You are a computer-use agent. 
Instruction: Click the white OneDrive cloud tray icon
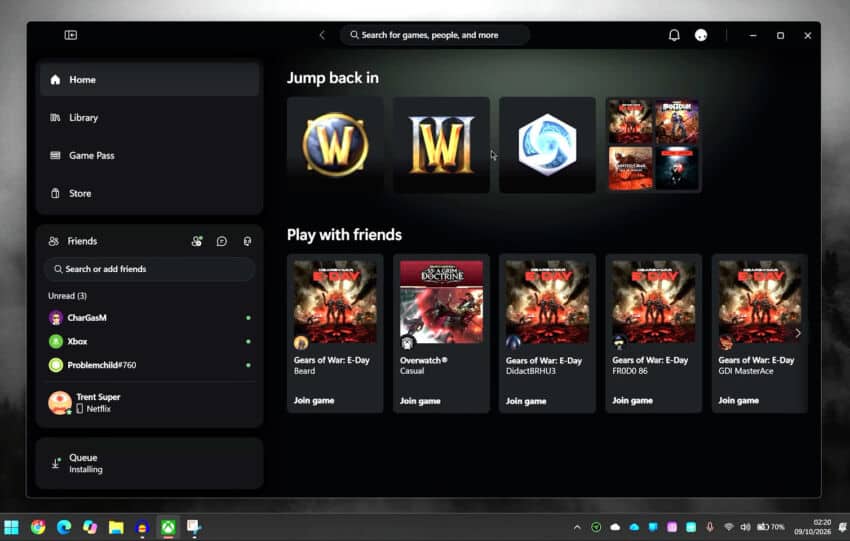(615, 527)
